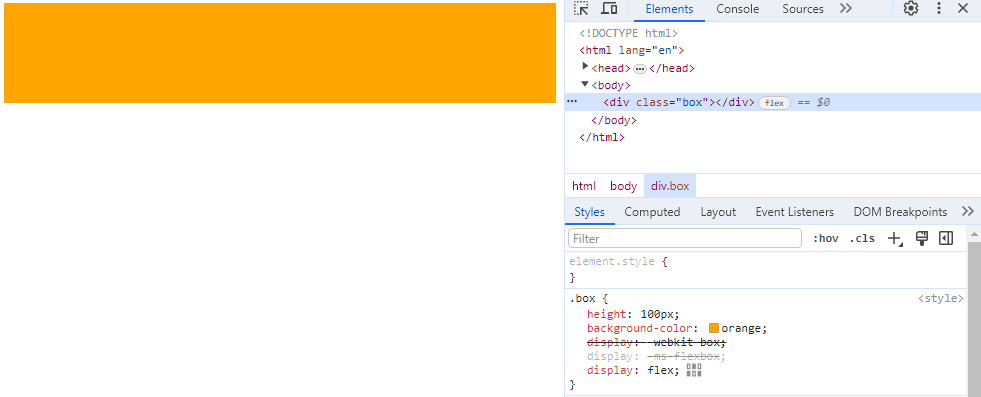
Task: Open the rendering emulations paintbrush icon
Action: (x=922, y=238)
